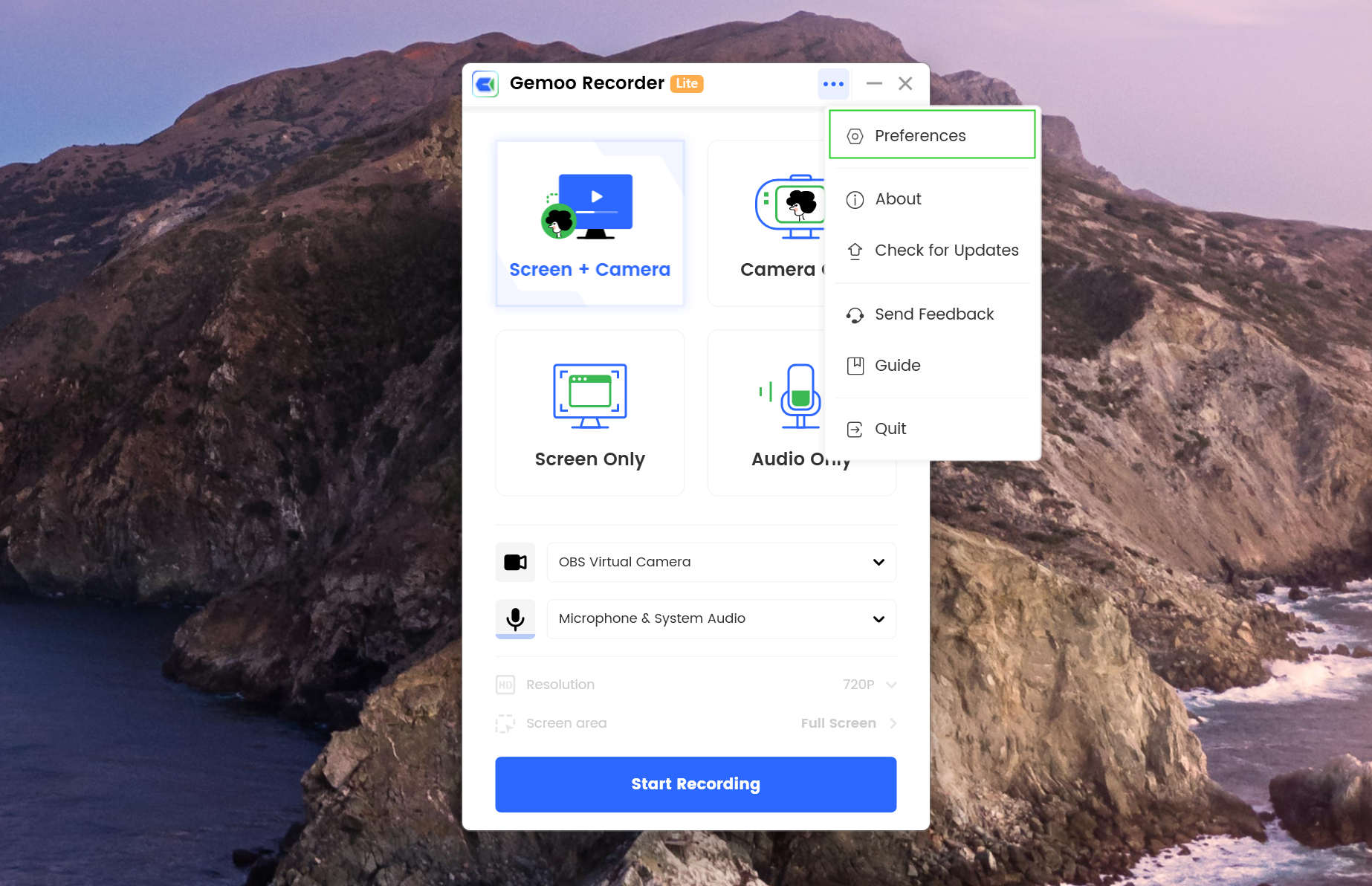The image size is (1372, 886).
Task: Click the camera dropdown chevron arrow
Action: click(878, 562)
